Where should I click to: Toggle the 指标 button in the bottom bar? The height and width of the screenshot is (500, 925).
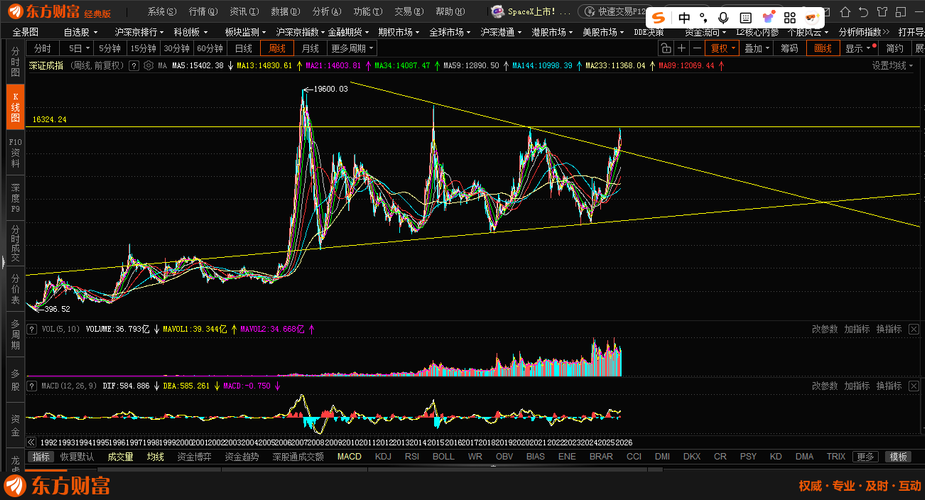click(x=41, y=457)
